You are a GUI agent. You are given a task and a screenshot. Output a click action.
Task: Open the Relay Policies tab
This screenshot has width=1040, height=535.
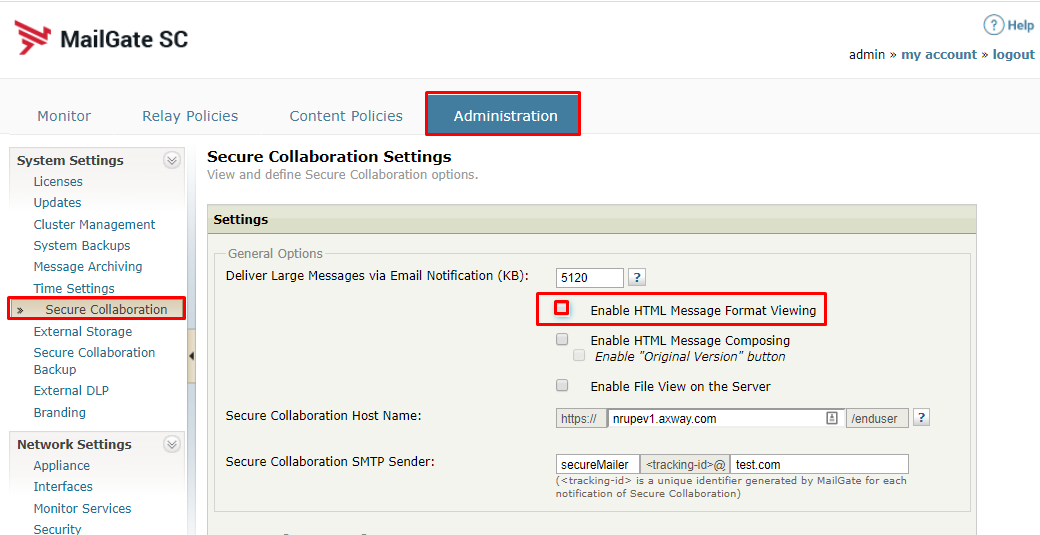tap(190, 116)
